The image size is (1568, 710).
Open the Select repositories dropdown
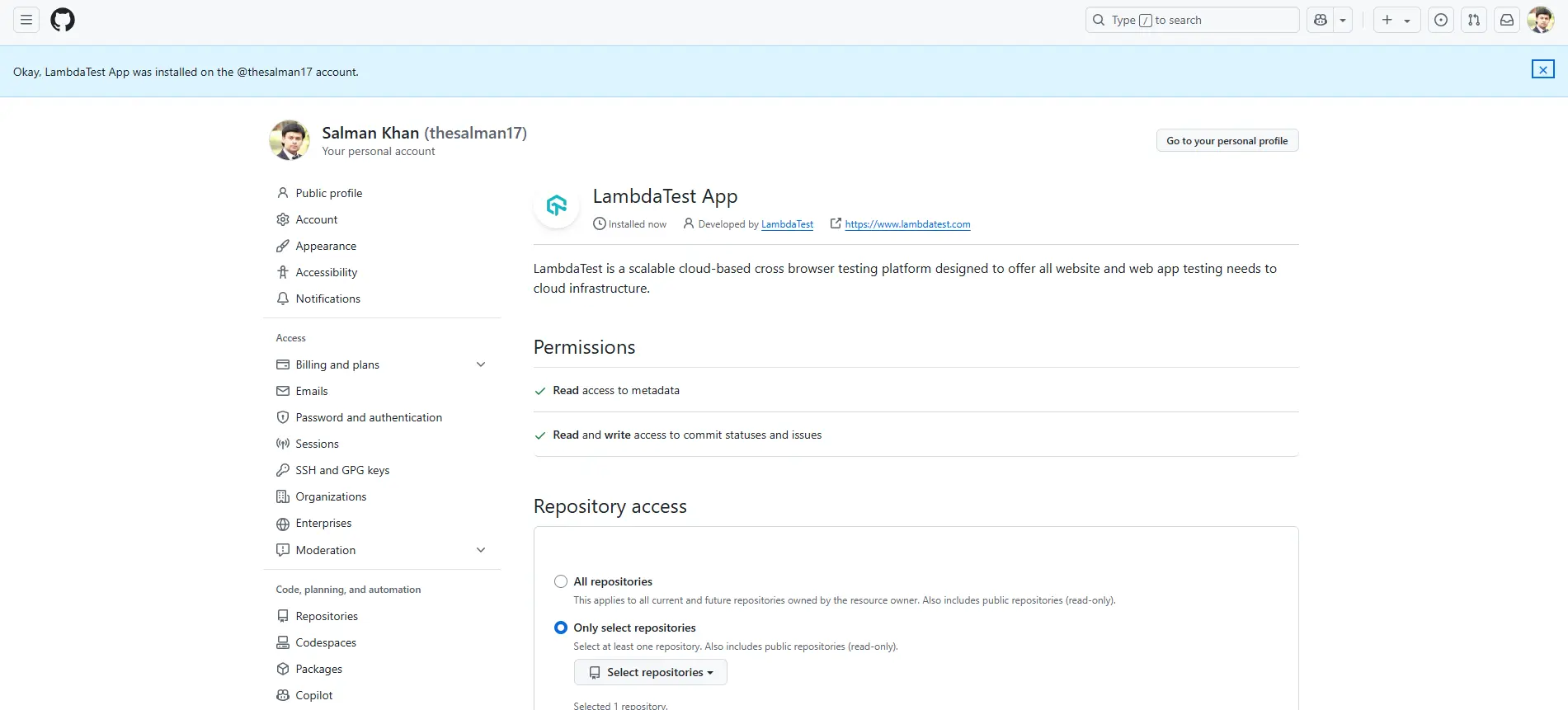click(650, 672)
